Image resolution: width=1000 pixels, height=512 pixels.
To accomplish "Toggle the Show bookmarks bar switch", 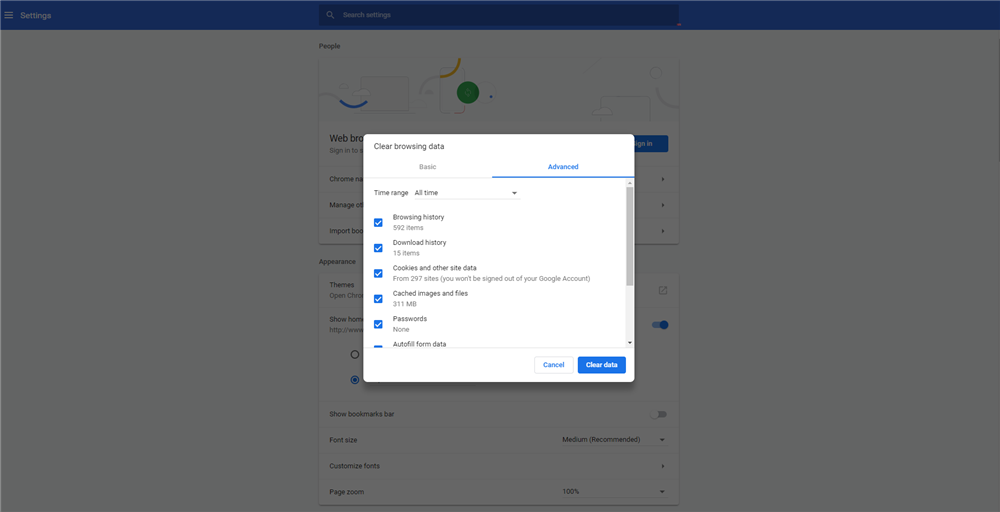I will (658, 414).
